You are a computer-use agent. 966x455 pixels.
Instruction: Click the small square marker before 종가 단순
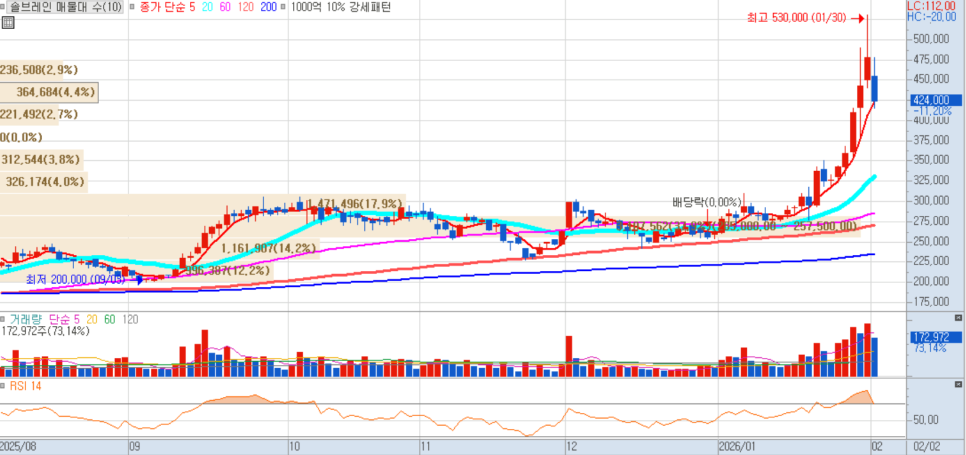coord(134,8)
